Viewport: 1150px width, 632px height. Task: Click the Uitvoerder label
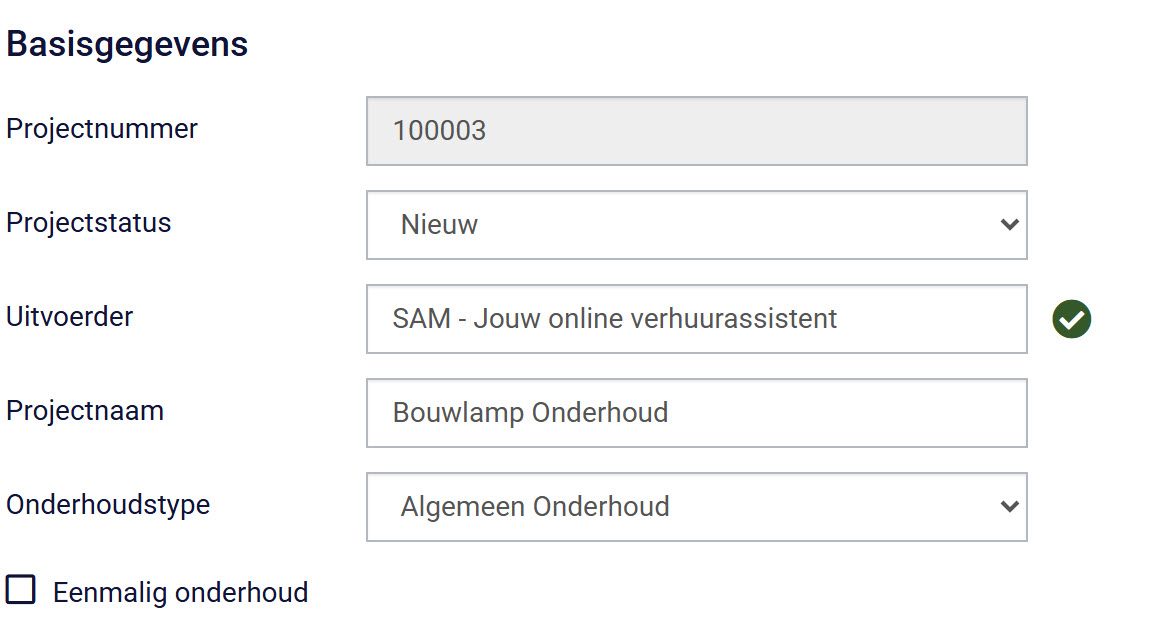(x=70, y=317)
